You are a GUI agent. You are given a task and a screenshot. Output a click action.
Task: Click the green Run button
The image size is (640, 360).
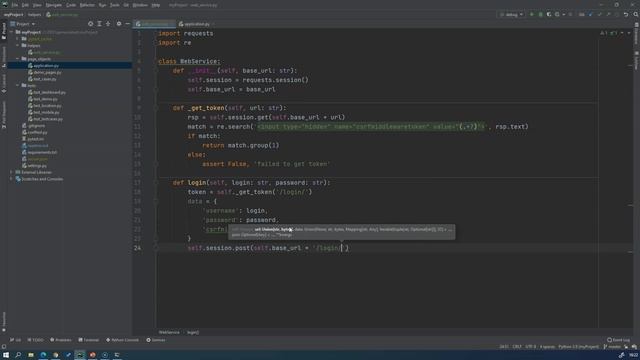[x=531, y=15]
